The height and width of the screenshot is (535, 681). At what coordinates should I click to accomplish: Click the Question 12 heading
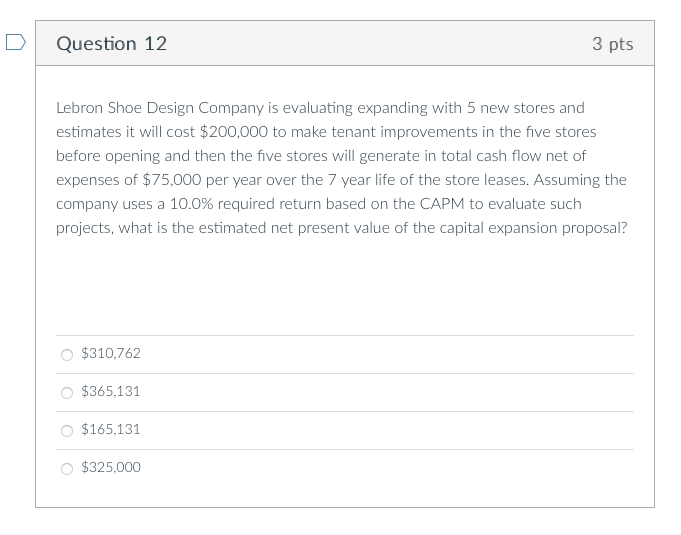tap(112, 44)
